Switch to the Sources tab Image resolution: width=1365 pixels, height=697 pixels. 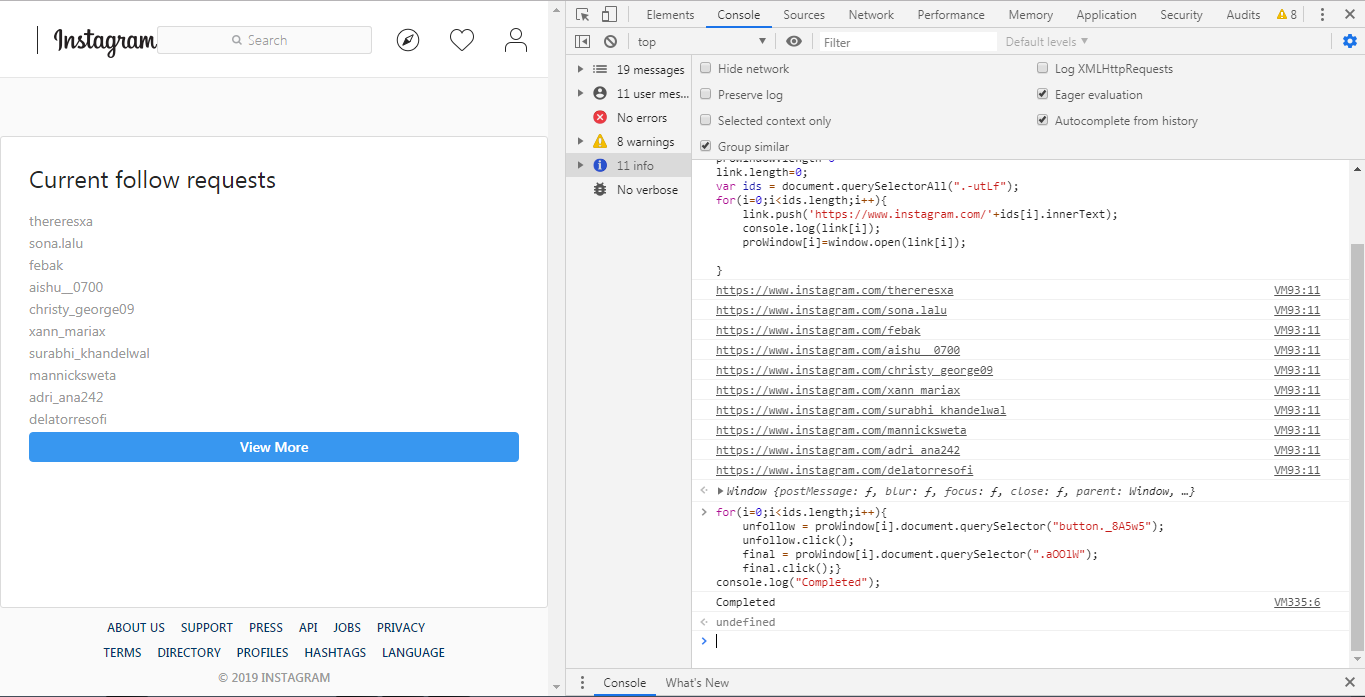pos(804,15)
